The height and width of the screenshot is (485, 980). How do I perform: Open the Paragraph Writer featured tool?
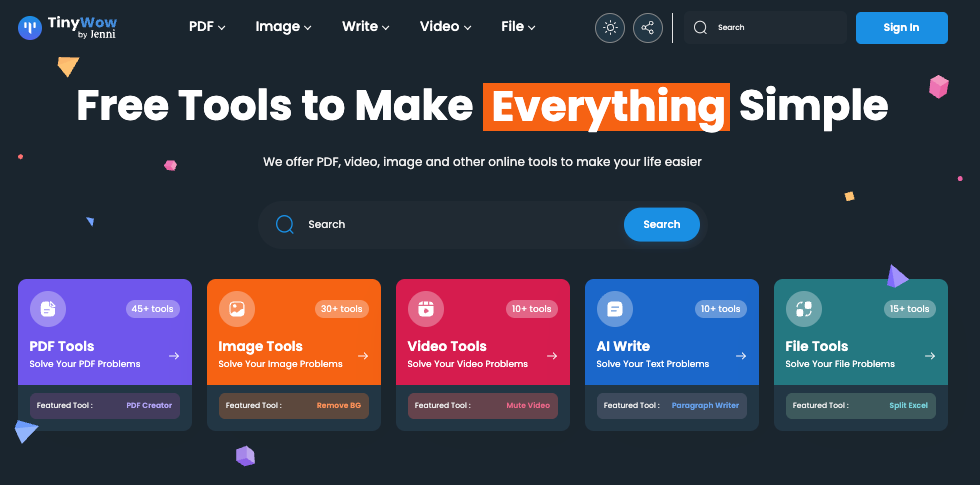coord(706,406)
